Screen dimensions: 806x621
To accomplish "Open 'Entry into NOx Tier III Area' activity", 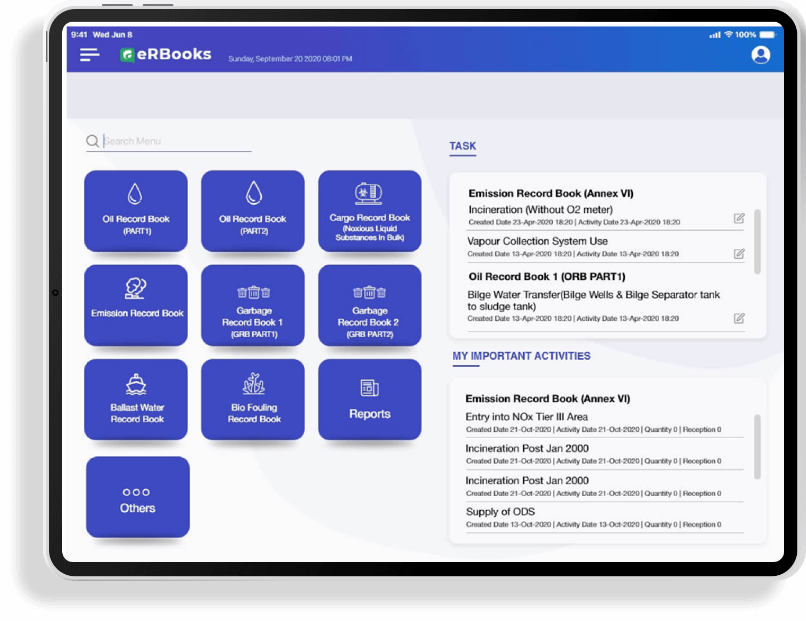I will click(604, 423).
